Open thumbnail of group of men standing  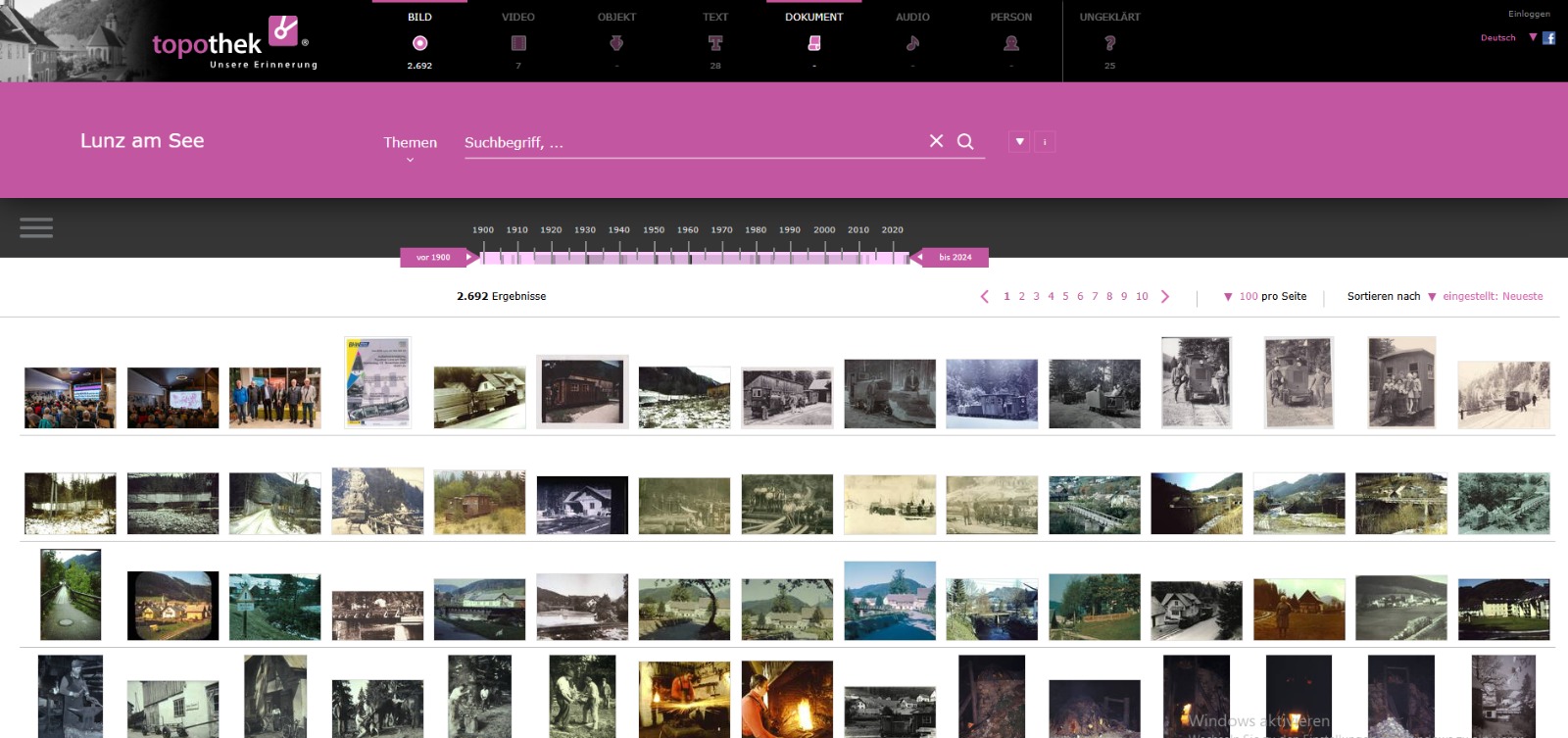click(275, 398)
